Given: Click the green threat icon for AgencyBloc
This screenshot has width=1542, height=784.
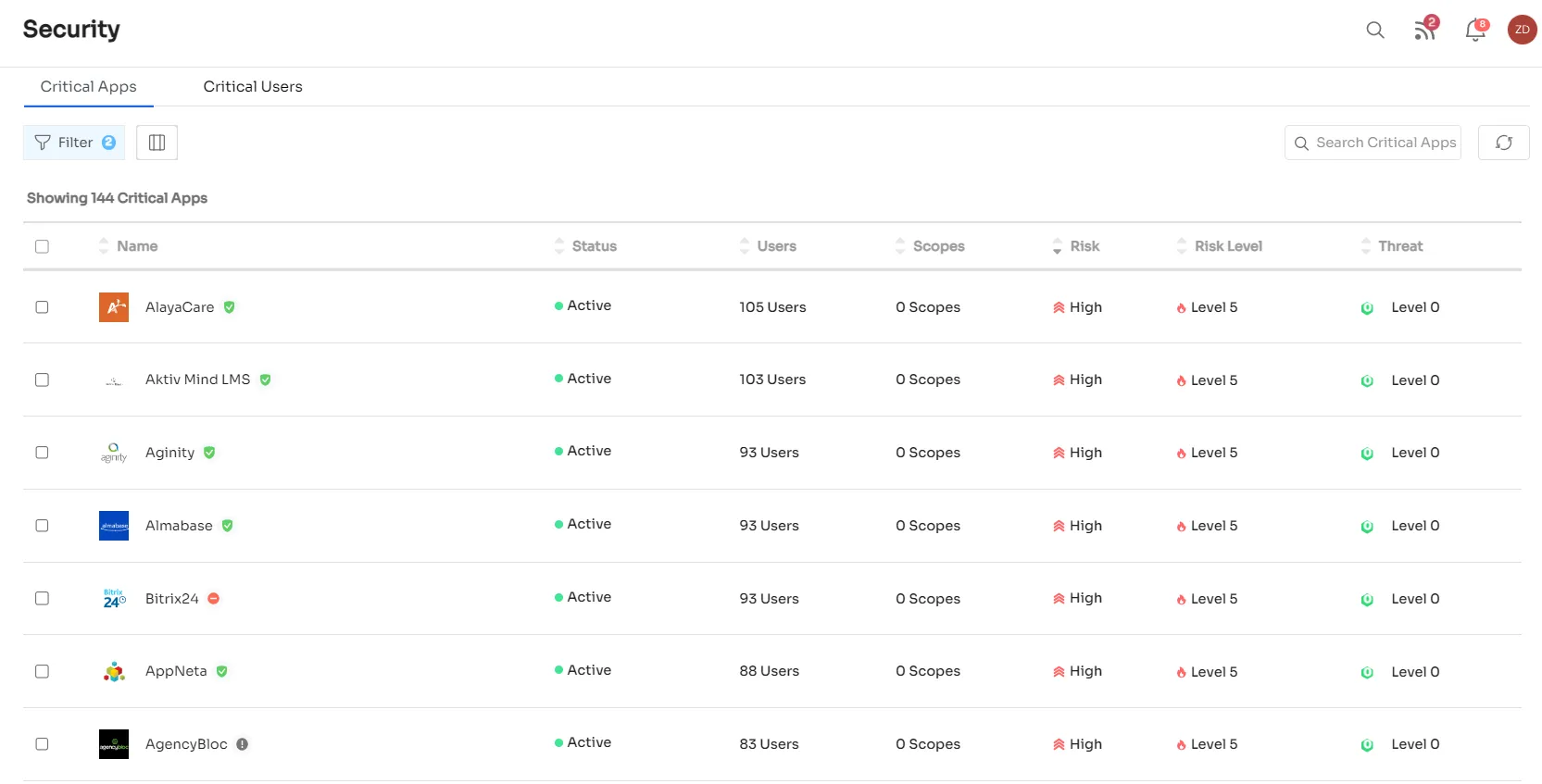Looking at the screenshot, I should tap(1367, 745).
